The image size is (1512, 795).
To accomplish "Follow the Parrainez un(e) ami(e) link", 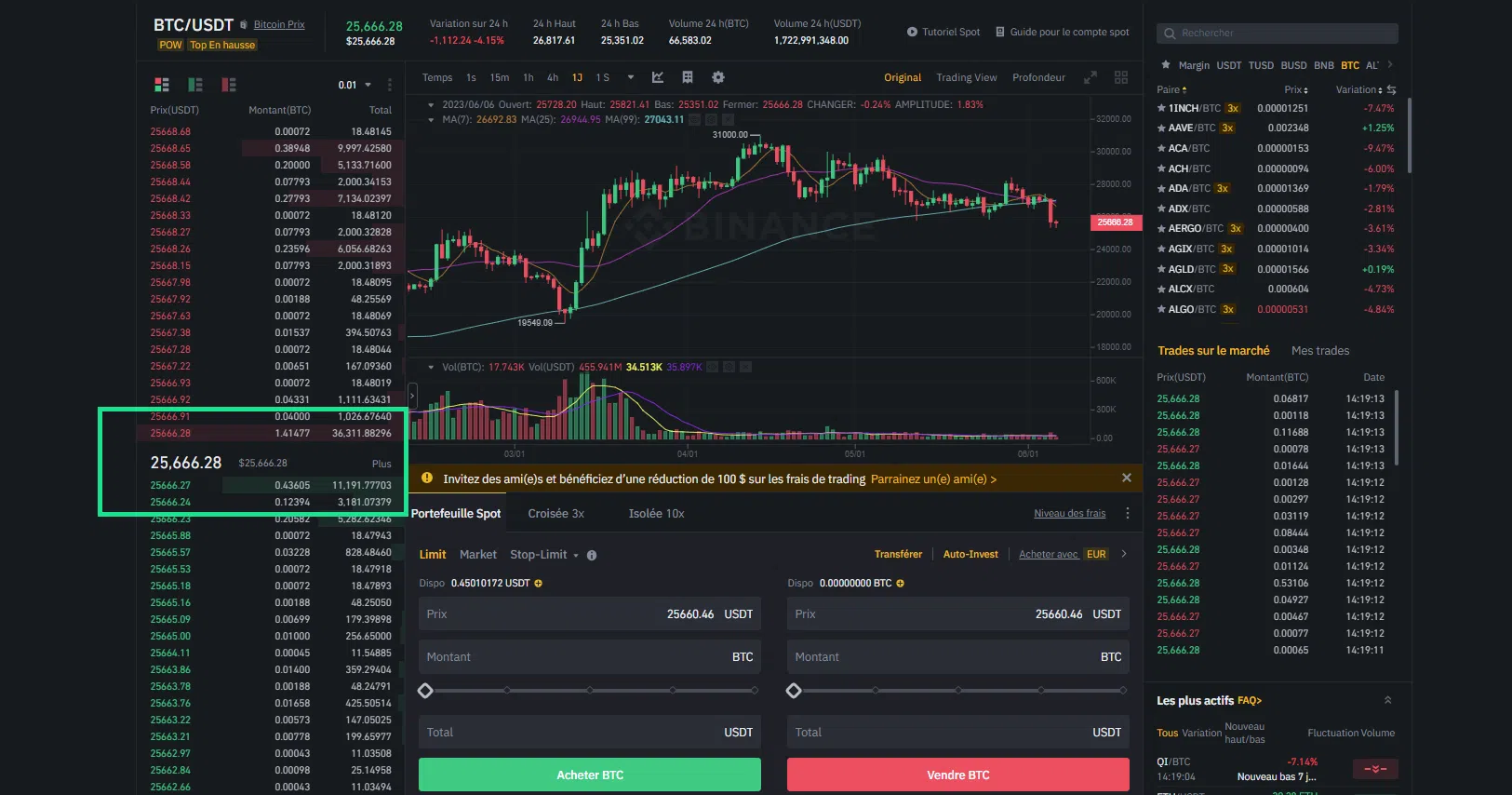I will [x=933, y=479].
